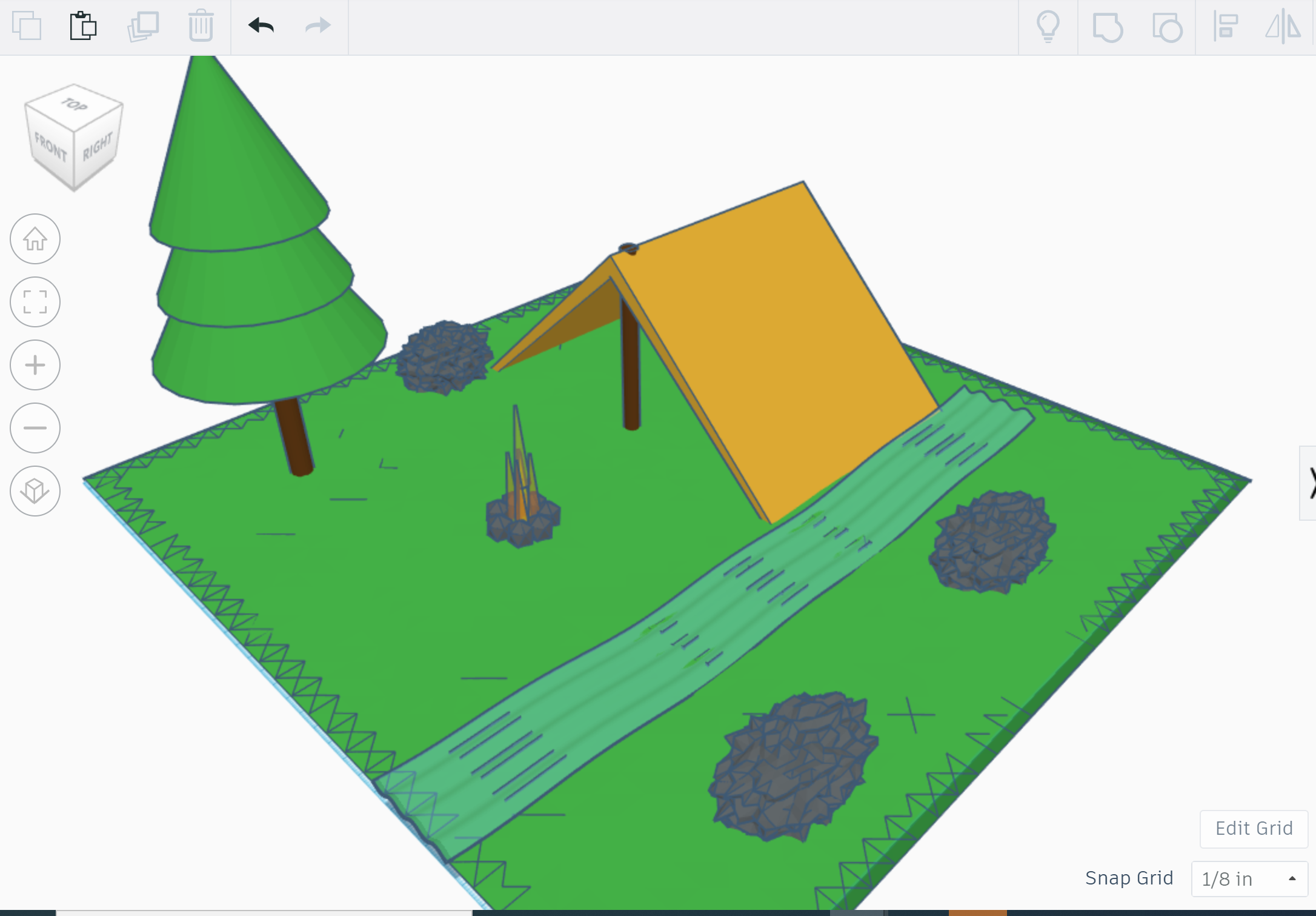The image size is (1316, 916).
Task: Toggle show all hidden objects lightbulb
Action: pos(1048,27)
